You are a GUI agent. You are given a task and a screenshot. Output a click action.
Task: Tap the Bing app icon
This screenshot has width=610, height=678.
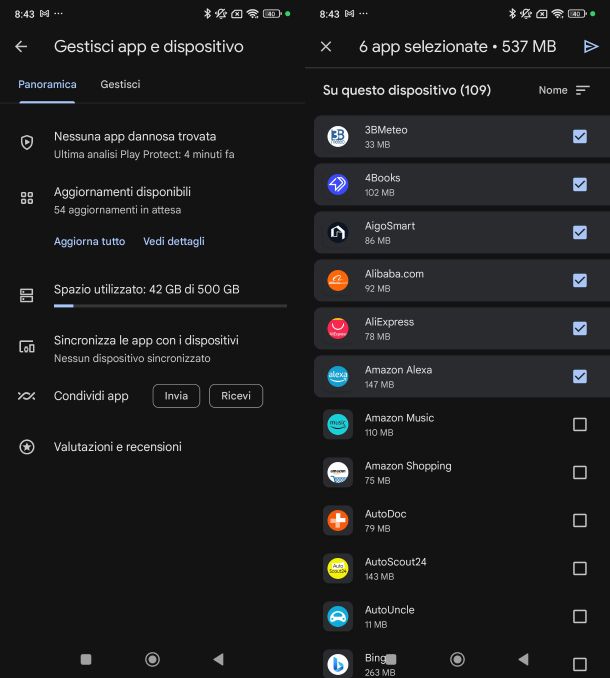pos(338,664)
